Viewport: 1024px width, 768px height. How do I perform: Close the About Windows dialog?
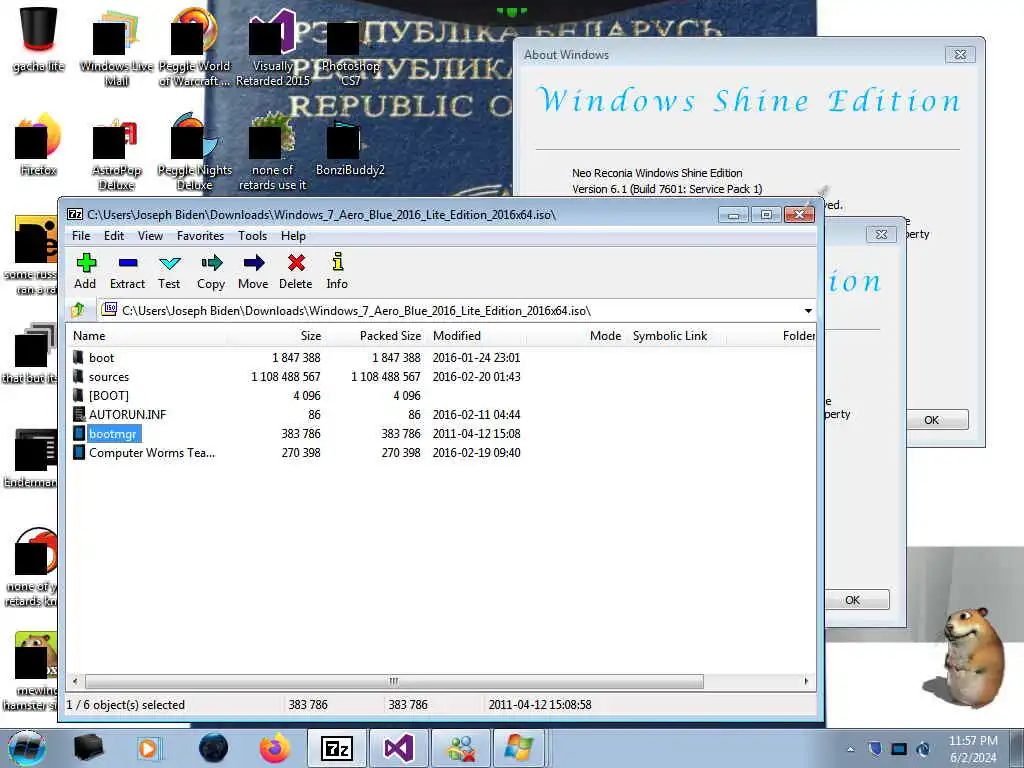[x=960, y=55]
